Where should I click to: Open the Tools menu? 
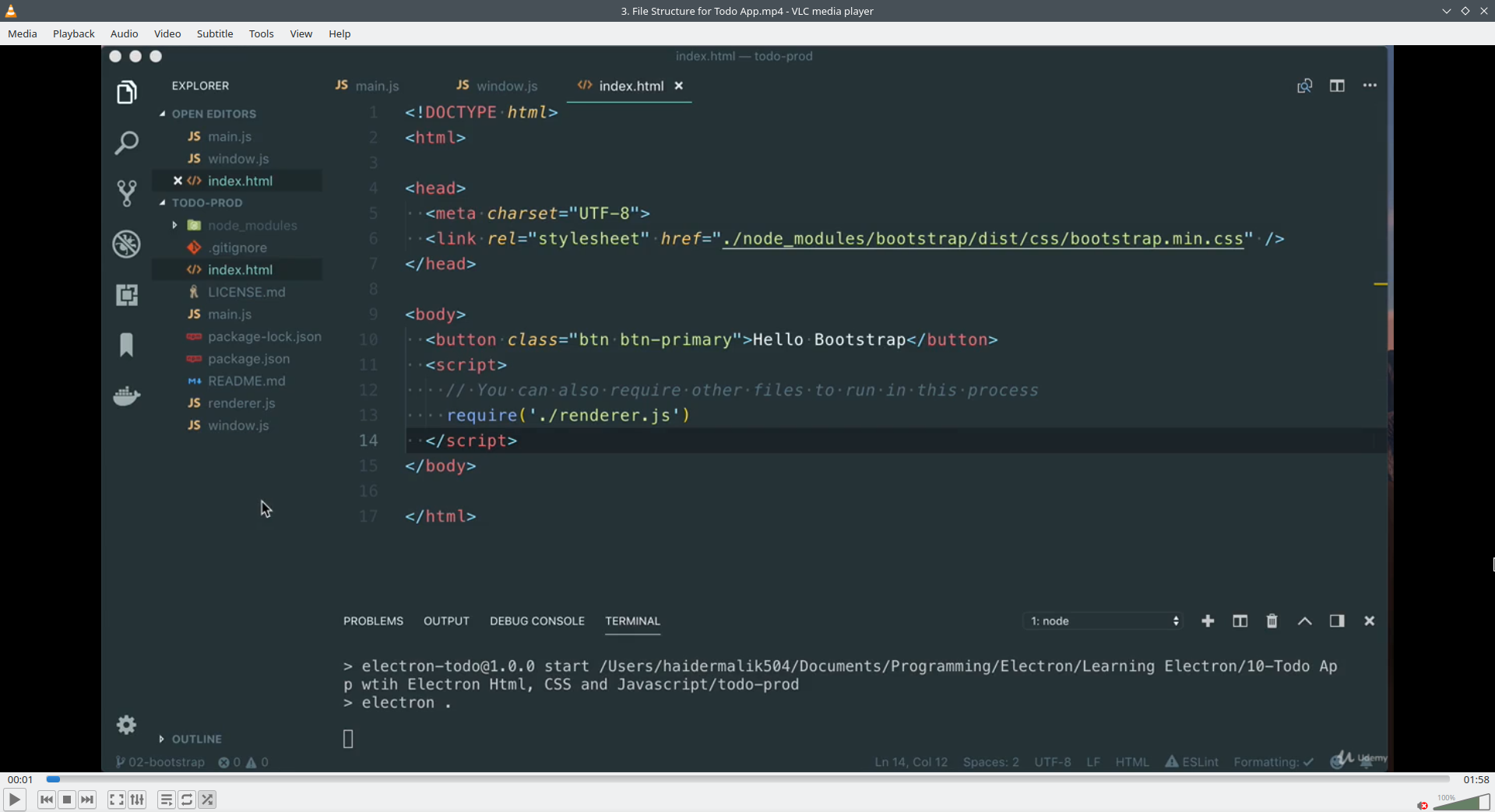pos(262,33)
